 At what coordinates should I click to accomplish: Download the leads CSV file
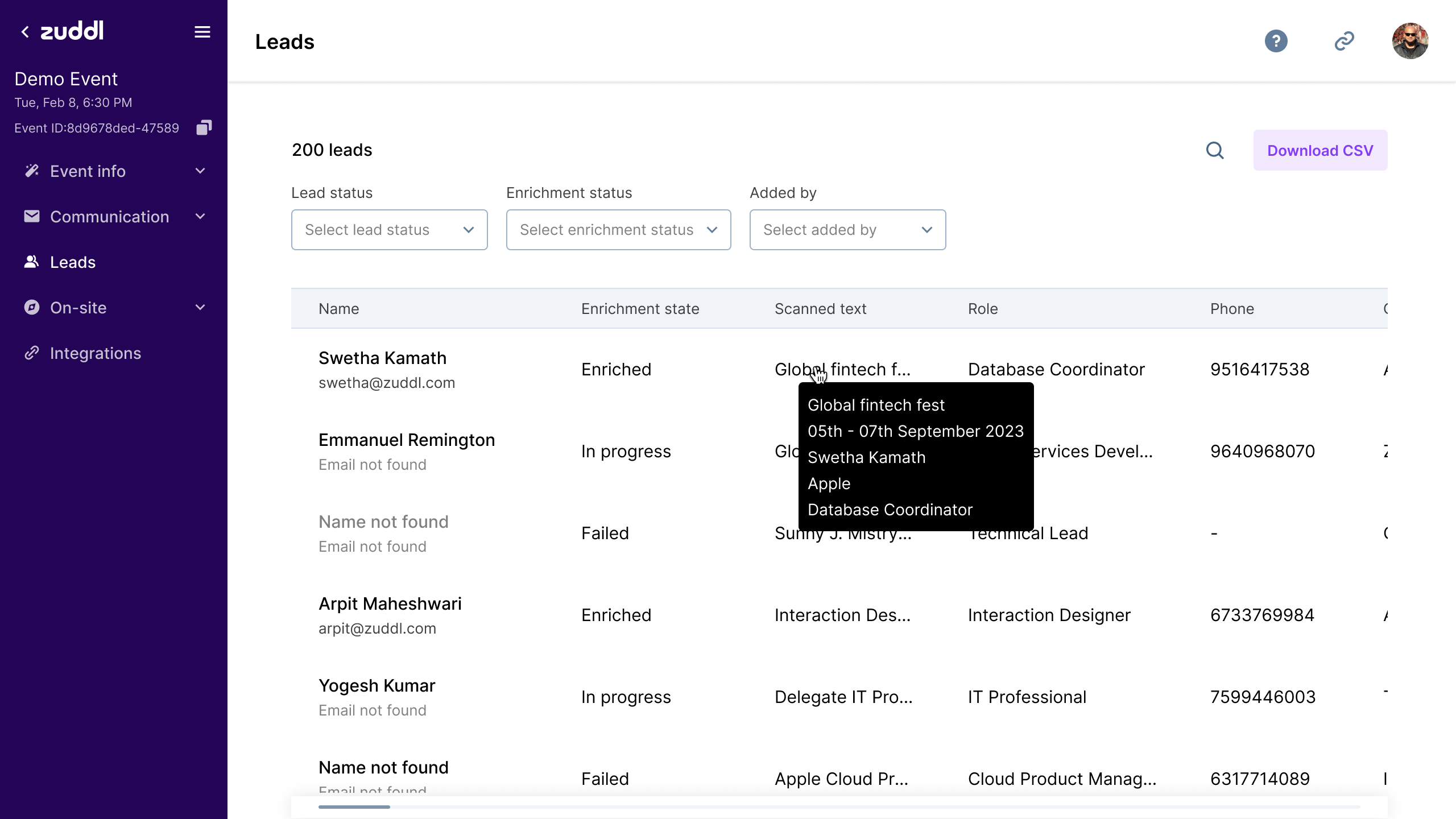[x=1320, y=150]
